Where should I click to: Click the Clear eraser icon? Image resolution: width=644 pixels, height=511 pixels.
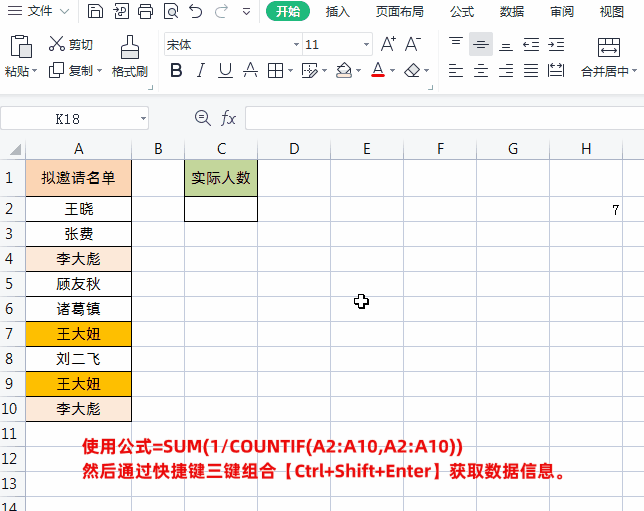coord(412,71)
